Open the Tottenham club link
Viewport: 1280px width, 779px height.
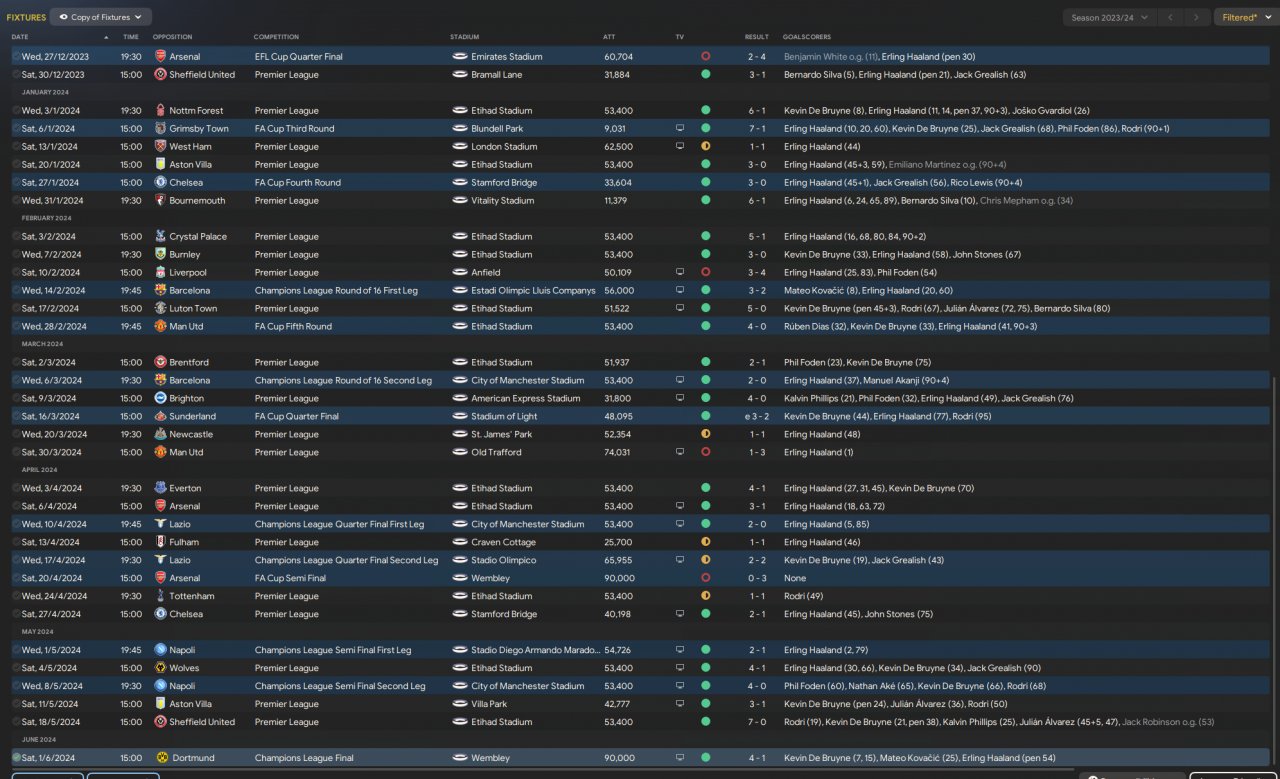192,597
